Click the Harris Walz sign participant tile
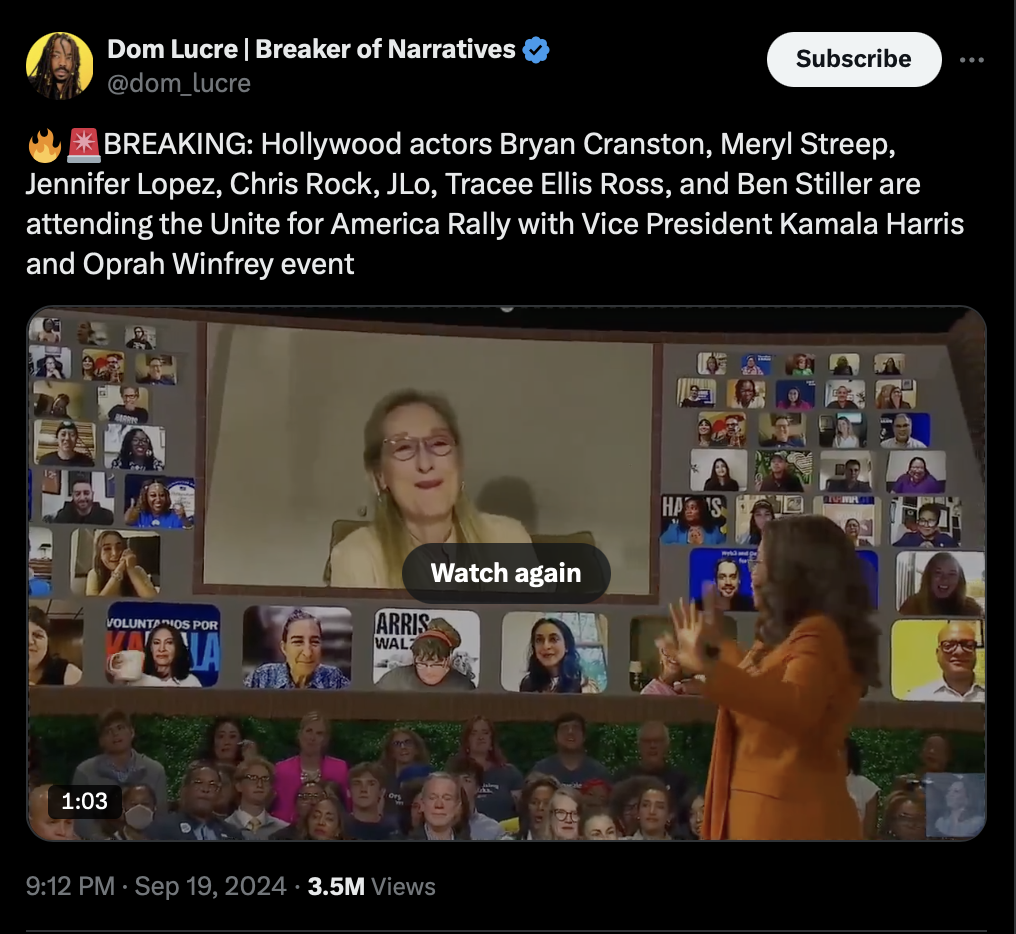The image size is (1016, 934). (426, 649)
